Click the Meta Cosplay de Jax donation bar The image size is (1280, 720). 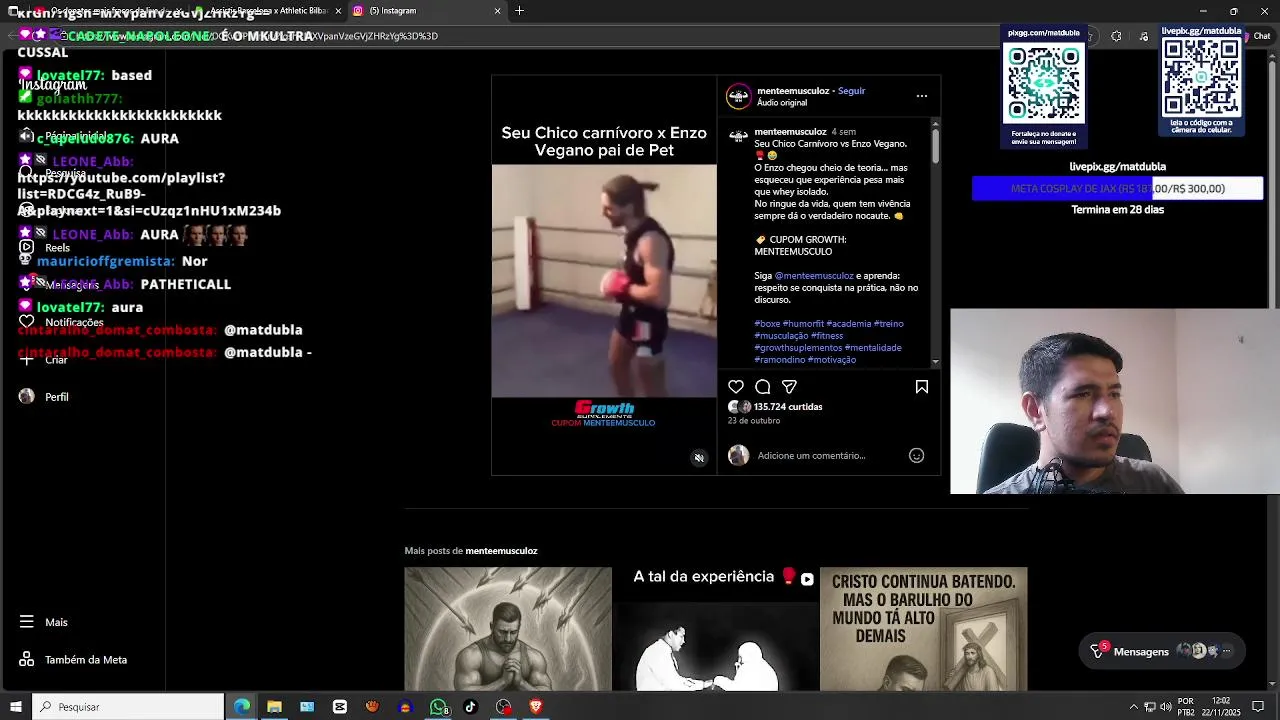click(1117, 189)
